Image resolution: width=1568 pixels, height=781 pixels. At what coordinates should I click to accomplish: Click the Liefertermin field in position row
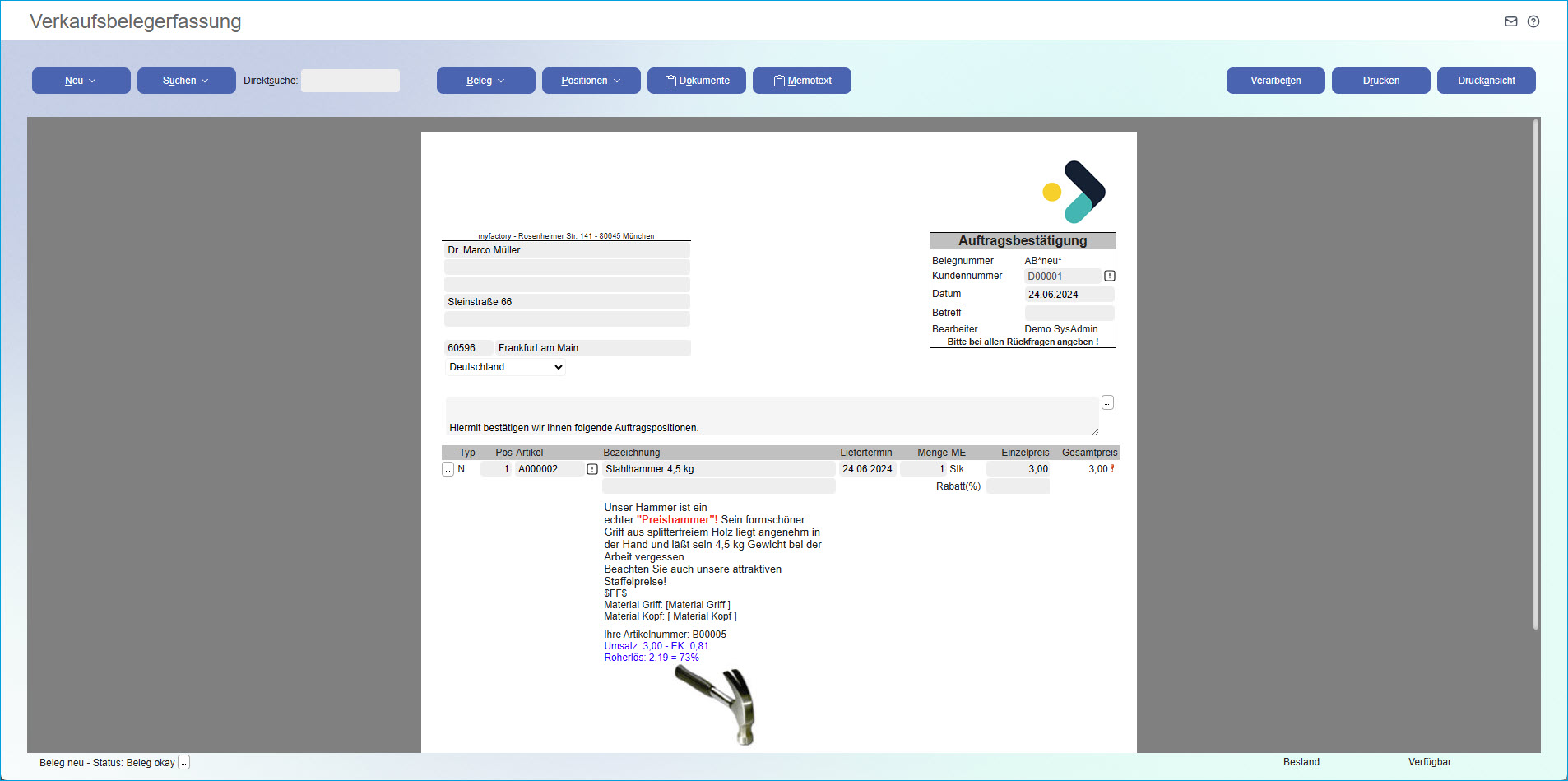(868, 469)
